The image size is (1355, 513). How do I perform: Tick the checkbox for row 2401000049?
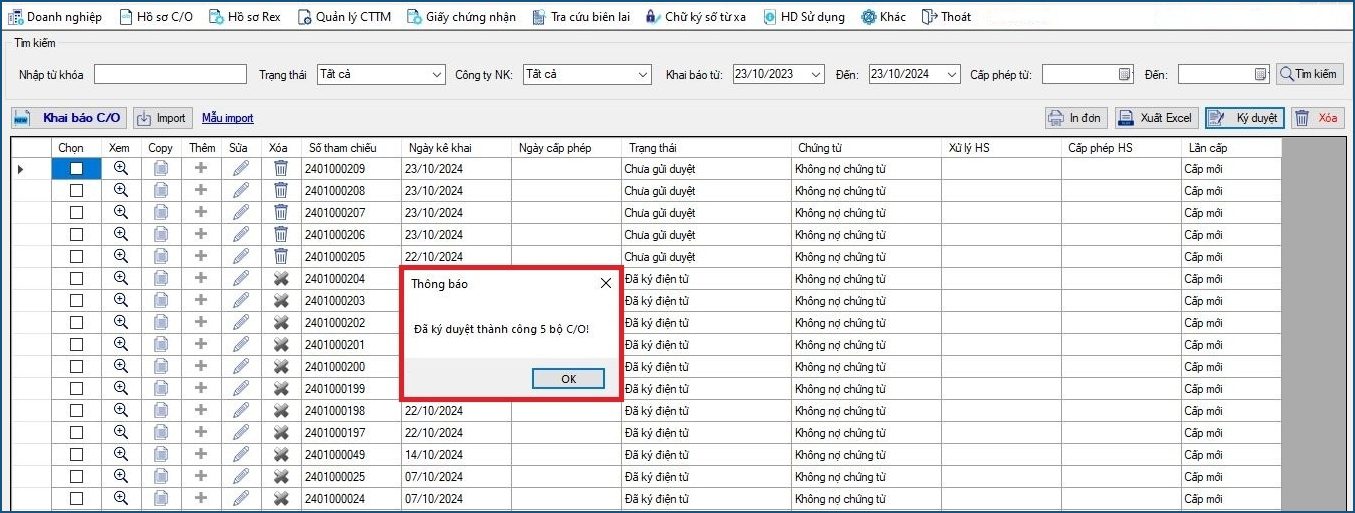pyautogui.click(x=76, y=455)
